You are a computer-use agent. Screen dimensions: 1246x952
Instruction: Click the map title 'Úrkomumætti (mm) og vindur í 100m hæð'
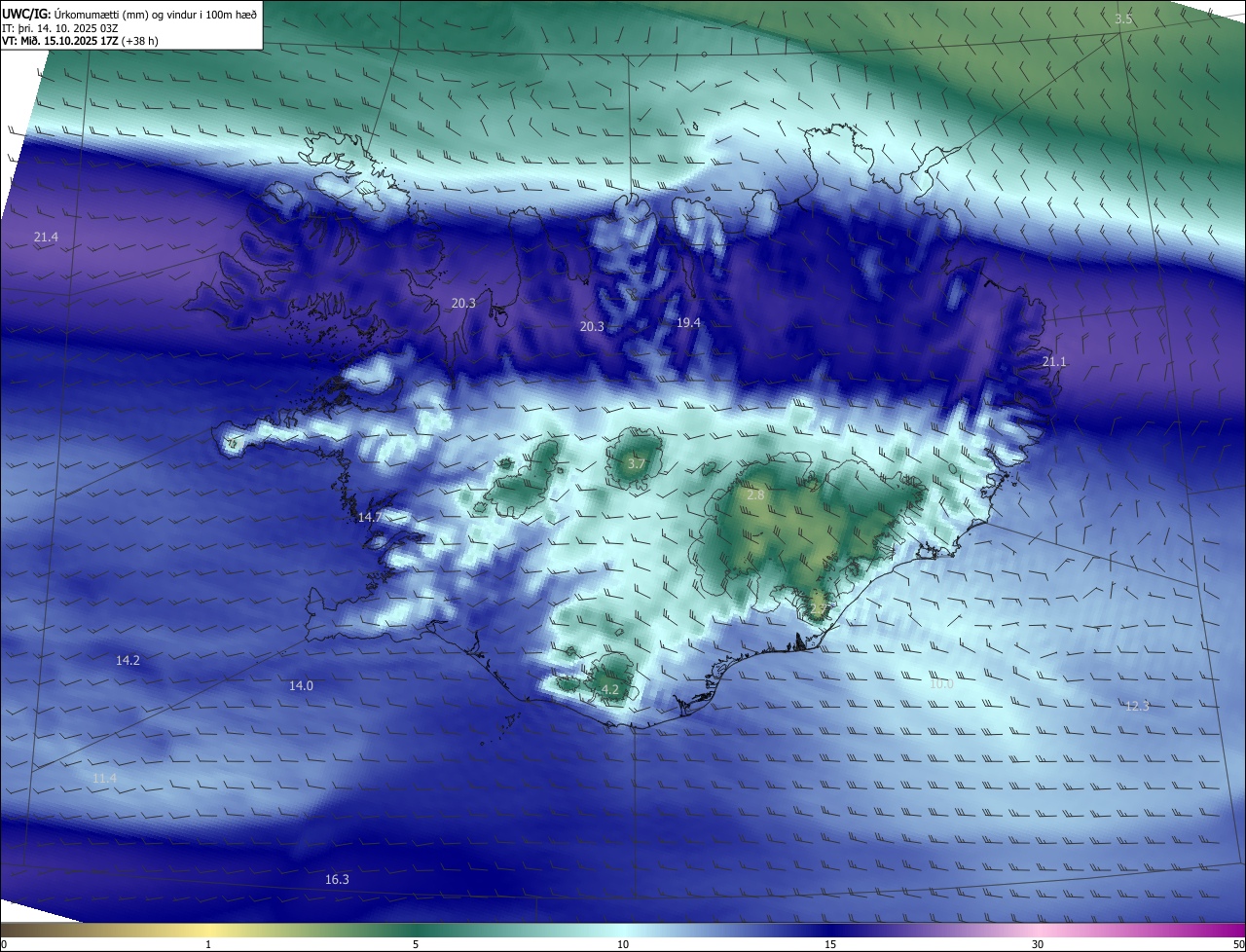click(x=156, y=13)
